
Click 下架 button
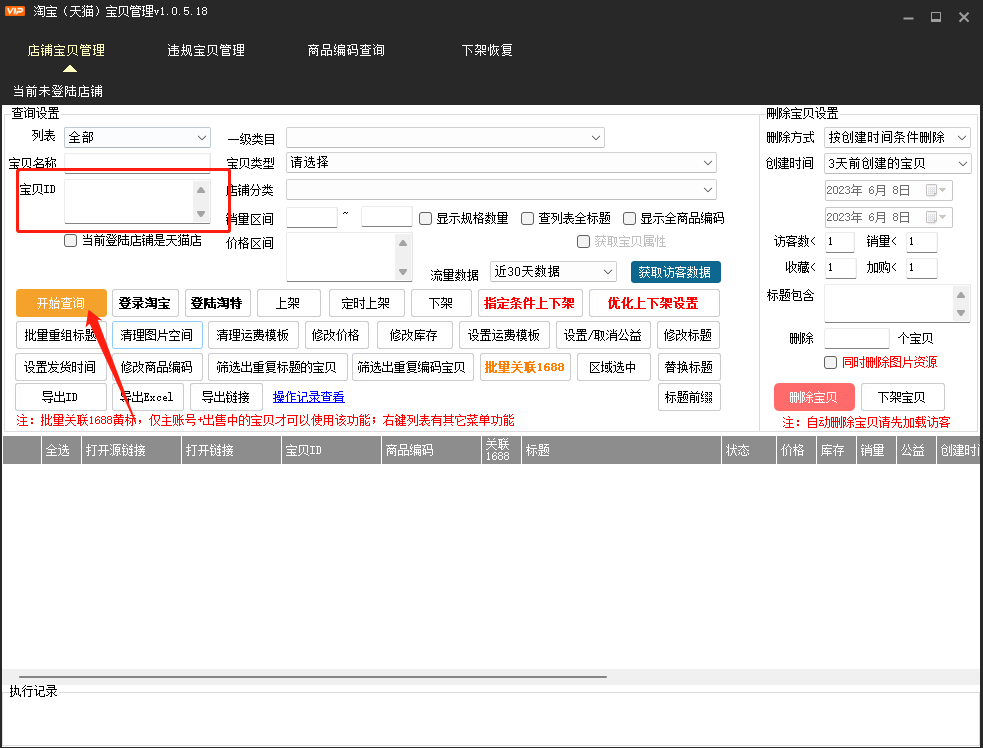click(441, 303)
